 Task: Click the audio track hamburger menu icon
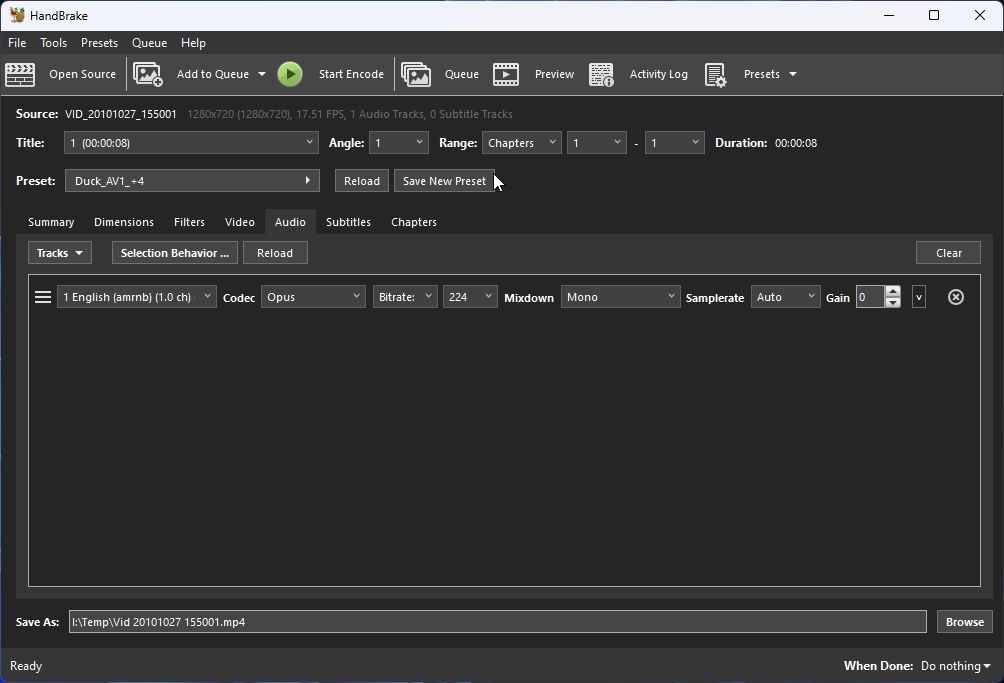[41, 296]
